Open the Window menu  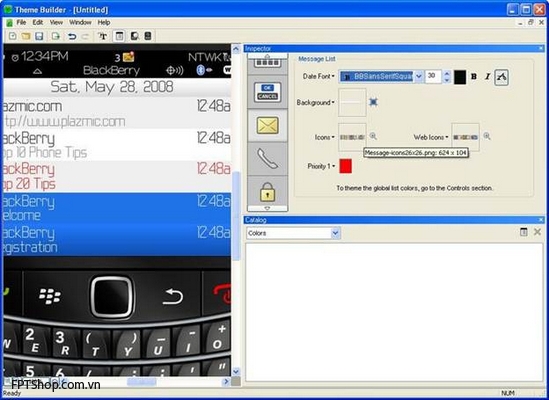coord(80,22)
